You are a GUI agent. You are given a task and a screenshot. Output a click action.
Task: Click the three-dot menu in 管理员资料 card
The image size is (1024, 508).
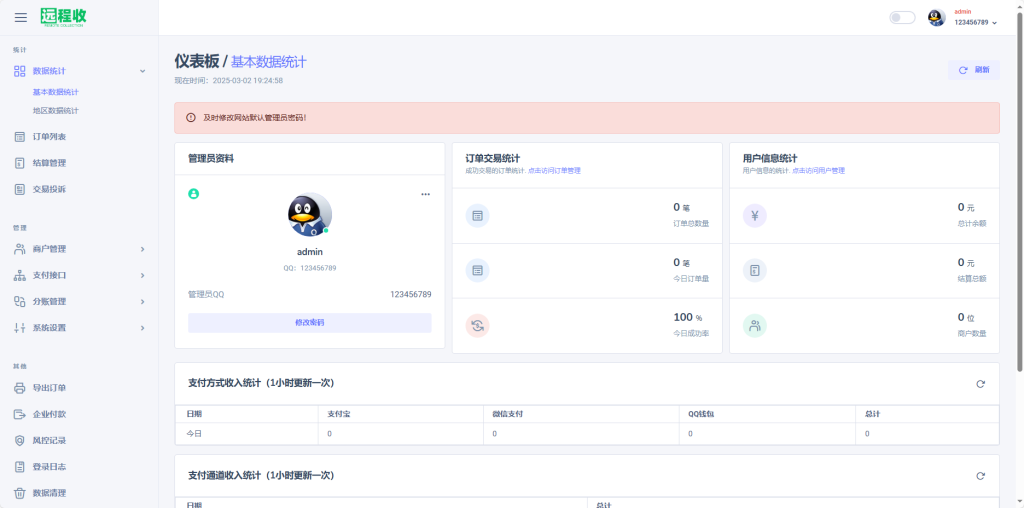click(x=426, y=194)
